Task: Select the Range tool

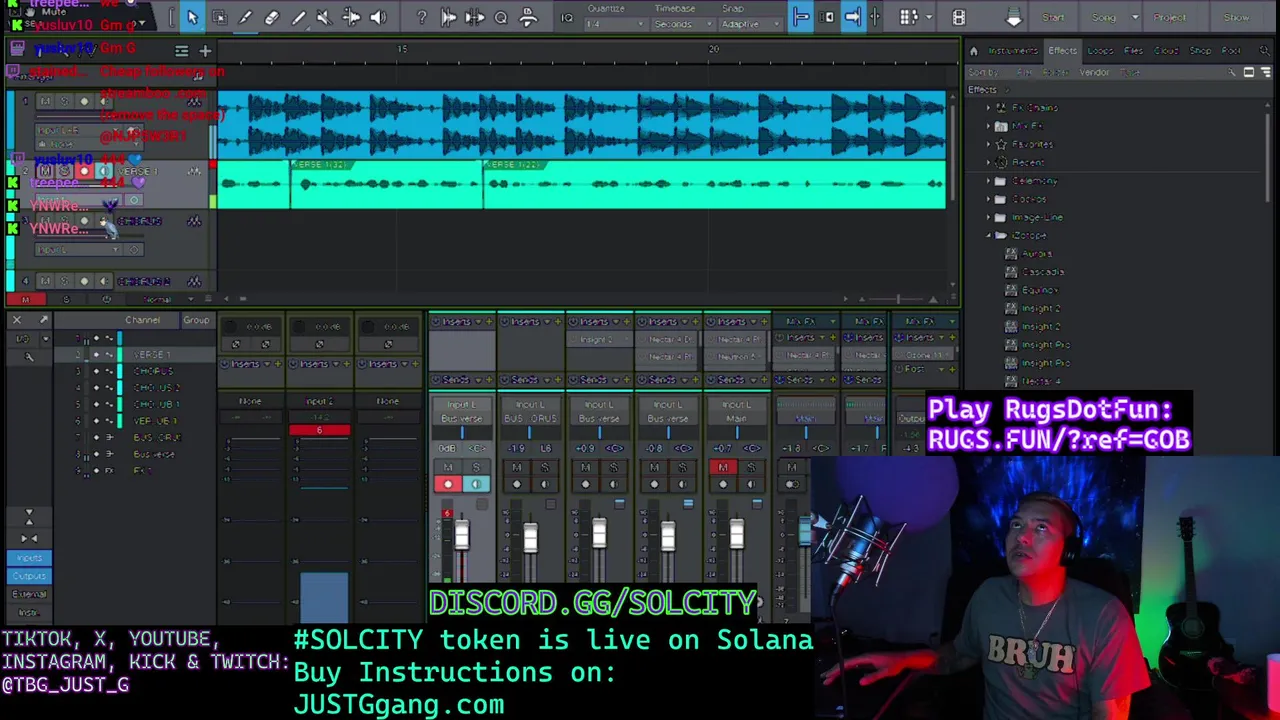Action: (219, 17)
